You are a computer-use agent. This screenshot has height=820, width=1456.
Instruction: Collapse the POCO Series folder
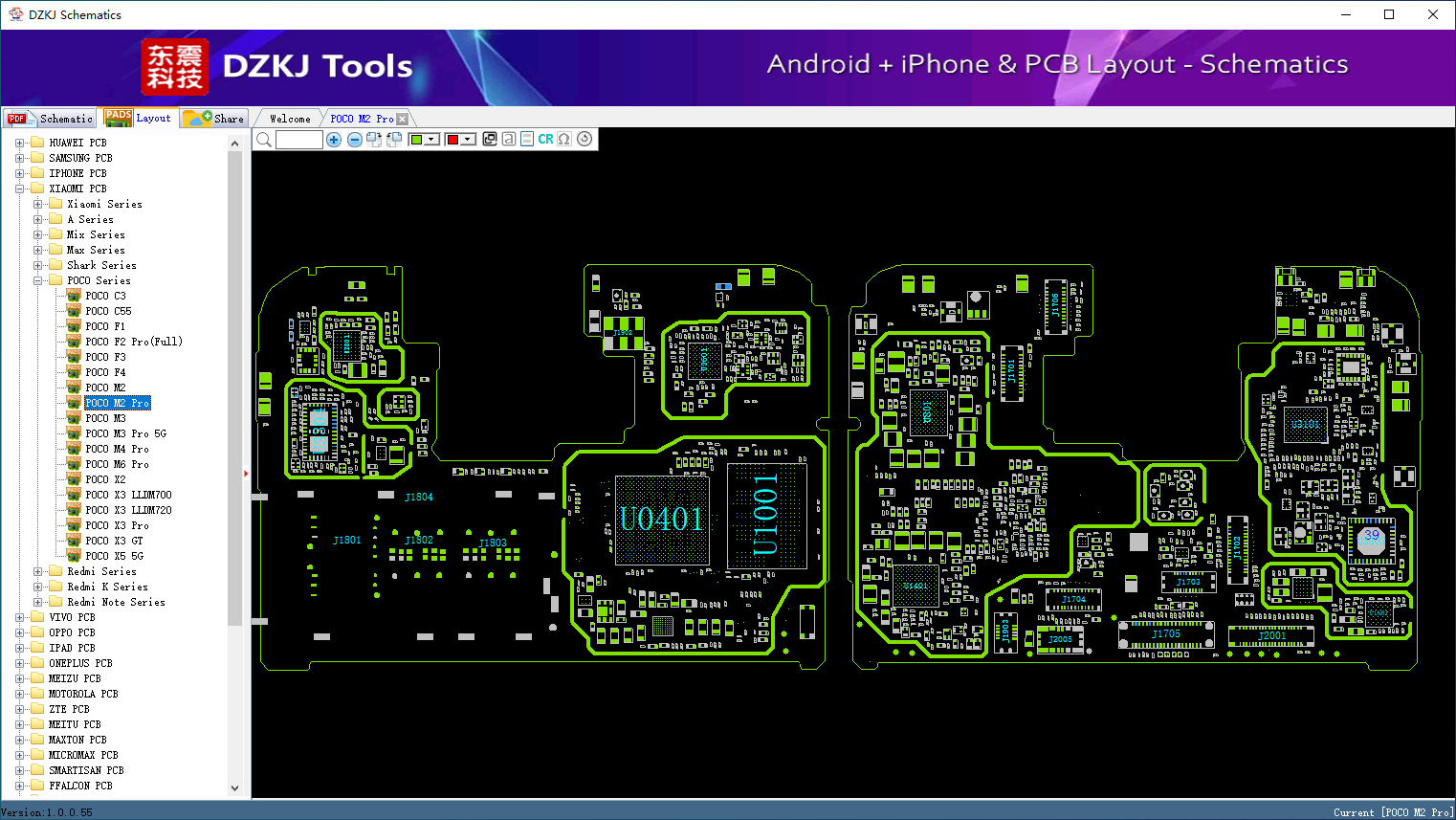coord(37,280)
